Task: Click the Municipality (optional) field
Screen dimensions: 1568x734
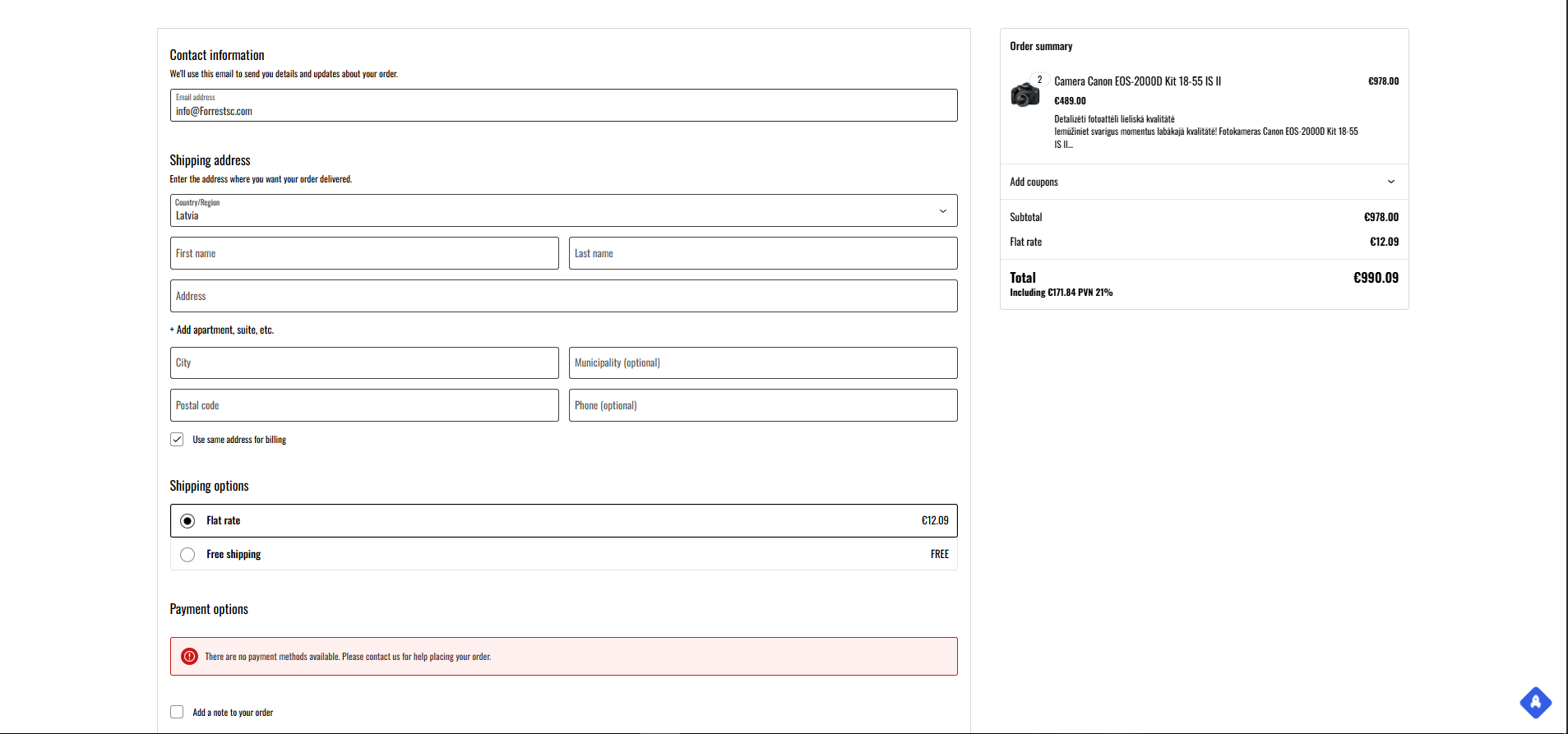Action: [762, 363]
